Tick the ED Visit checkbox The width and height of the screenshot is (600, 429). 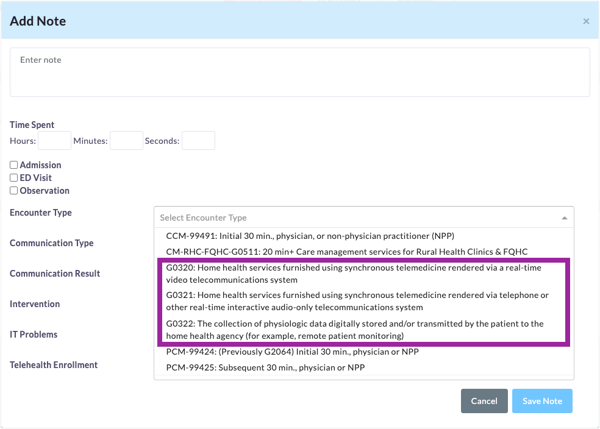(x=14, y=178)
